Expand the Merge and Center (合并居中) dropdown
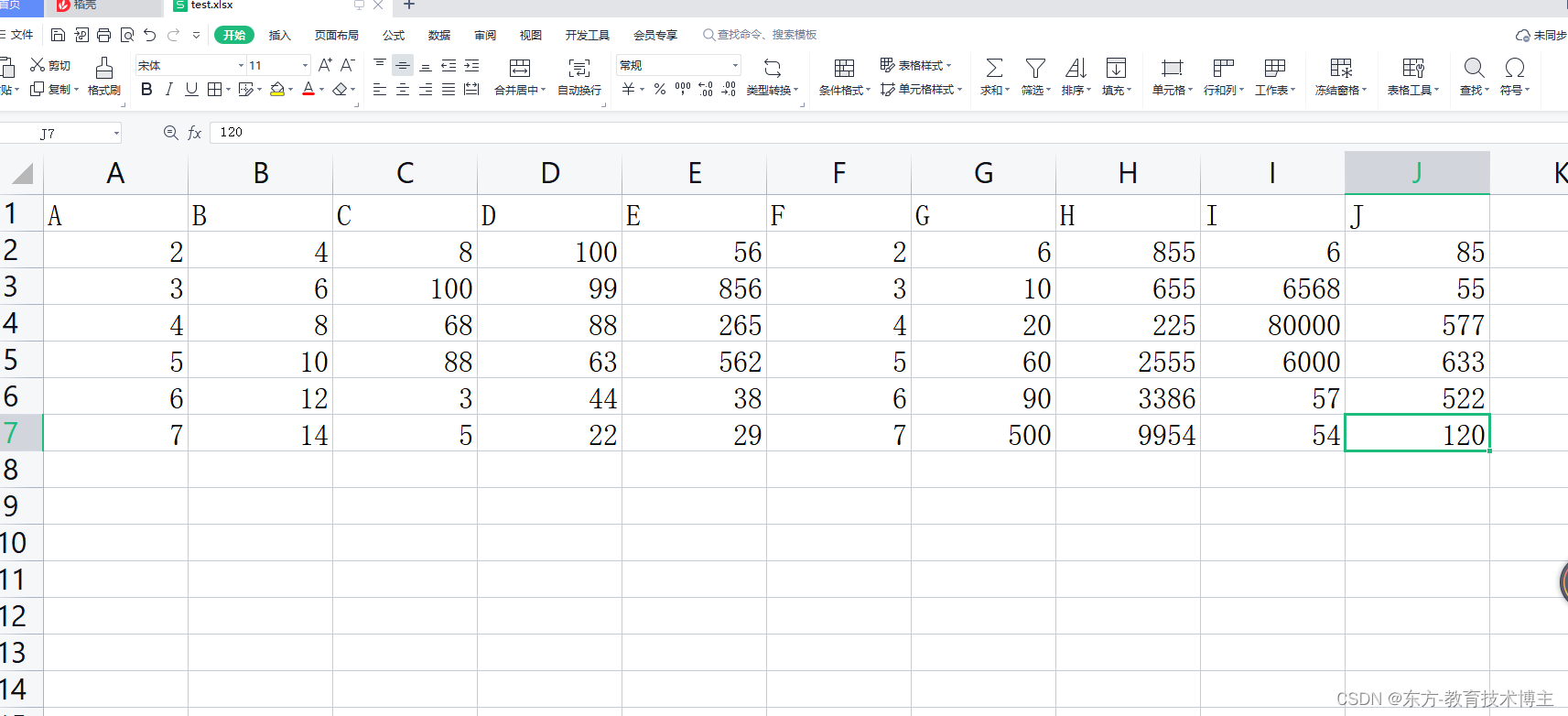 click(x=544, y=90)
